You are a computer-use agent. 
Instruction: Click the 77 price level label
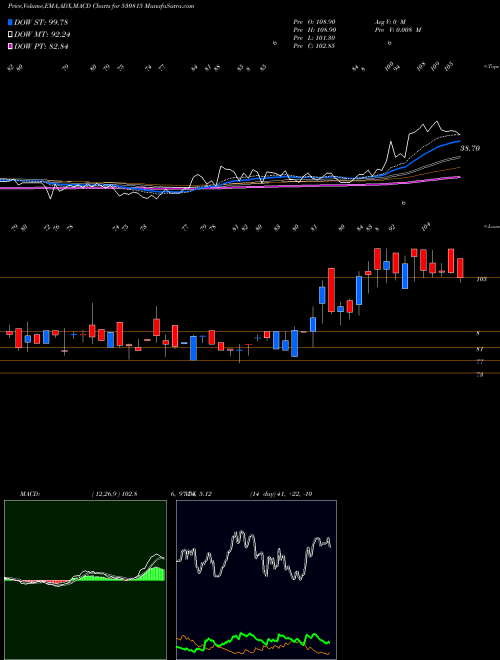(480, 362)
